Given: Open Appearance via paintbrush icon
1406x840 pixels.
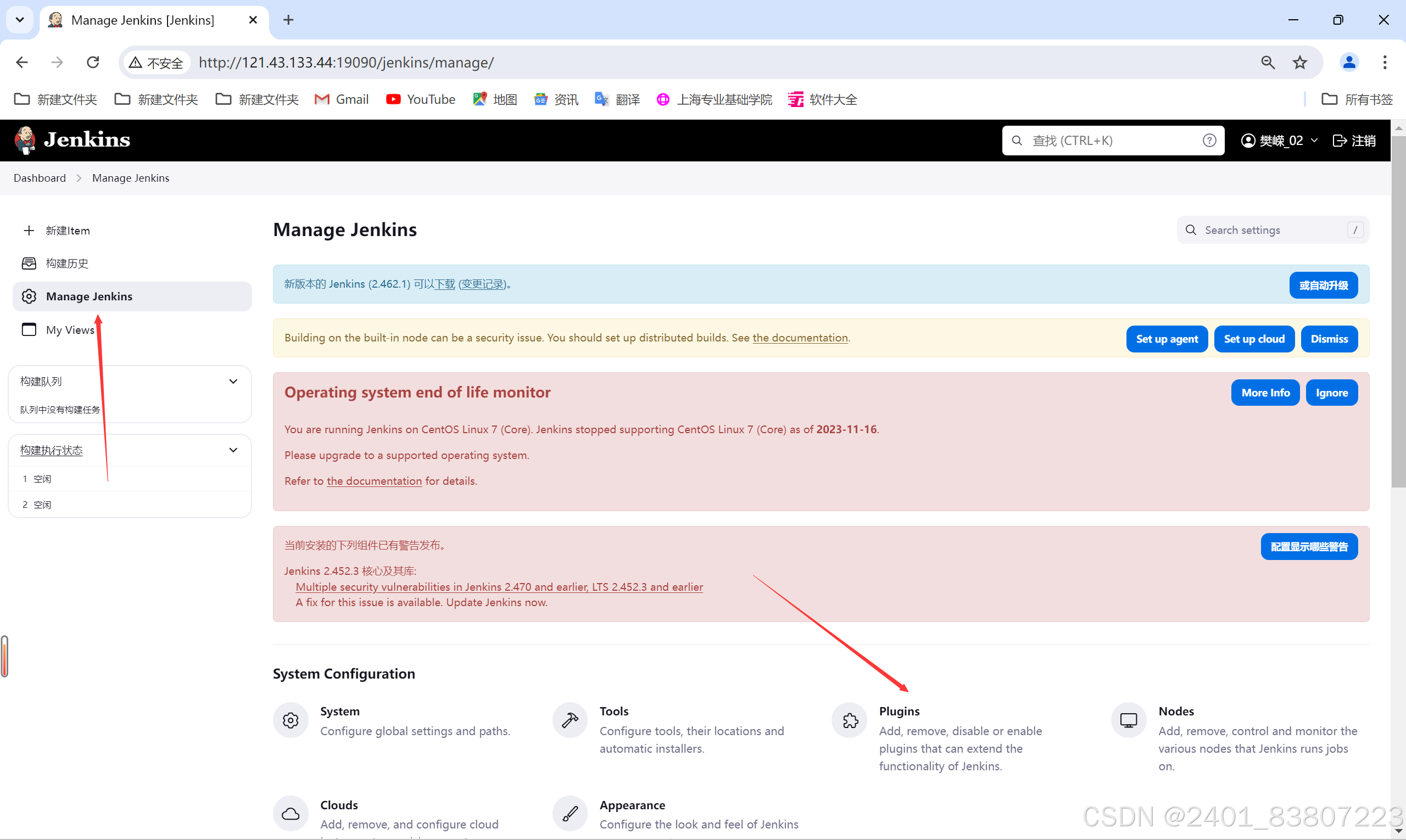Looking at the screenshot, I should pyautogui.click(x=570, y=813).
